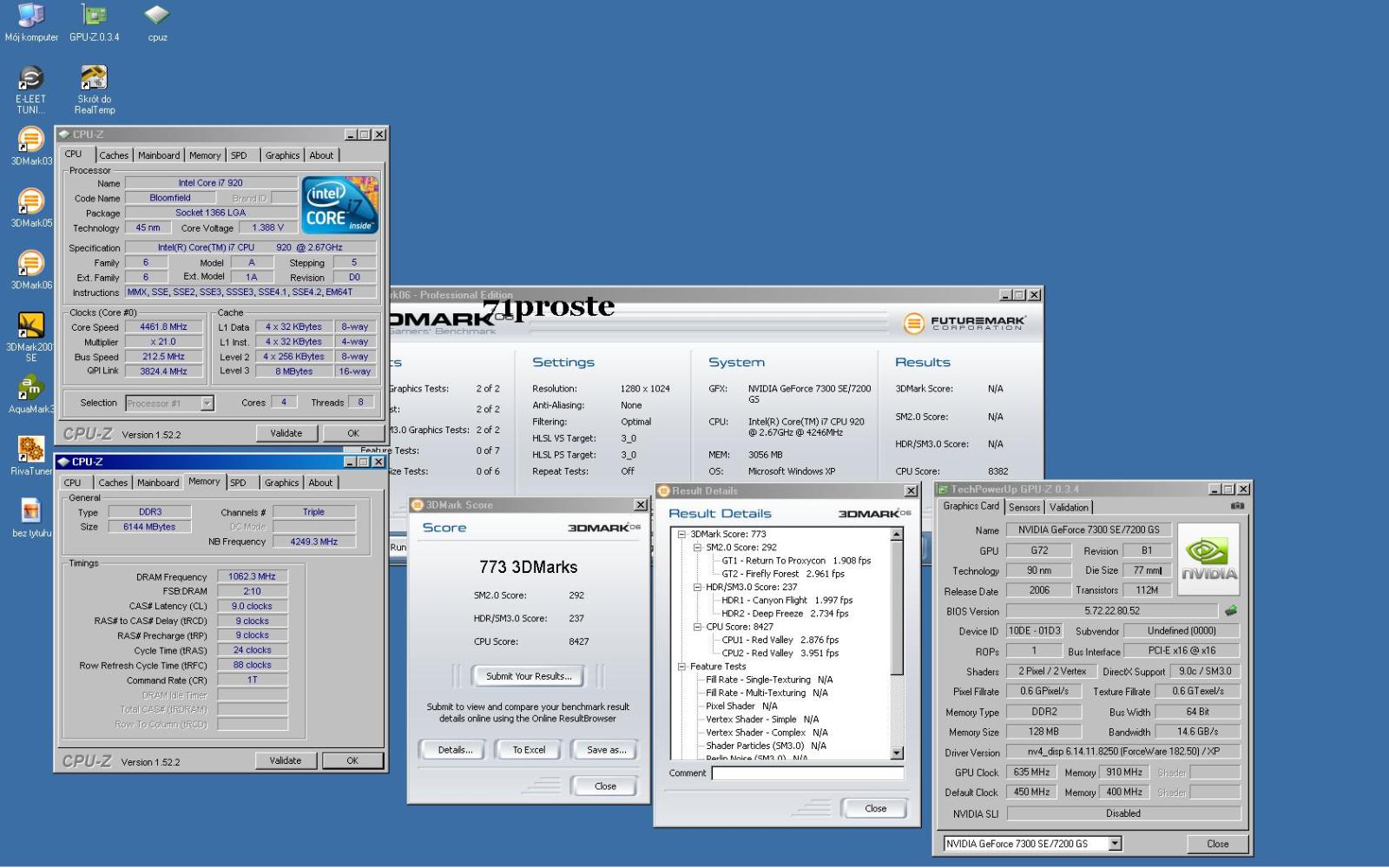
Task: Select the GT2 - Firefly Forest result row
Action: pos(782,574)
